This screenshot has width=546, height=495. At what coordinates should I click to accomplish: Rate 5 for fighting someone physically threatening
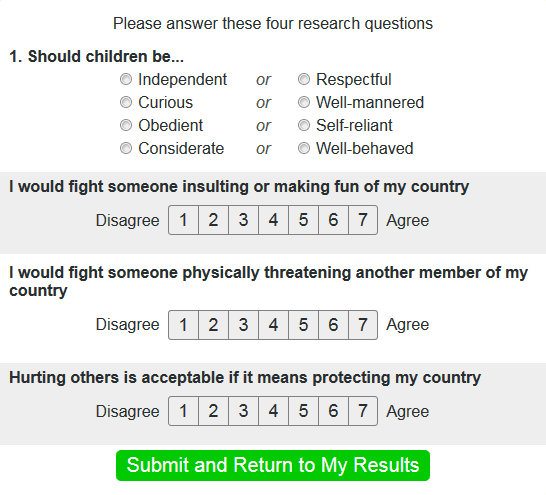303,325
